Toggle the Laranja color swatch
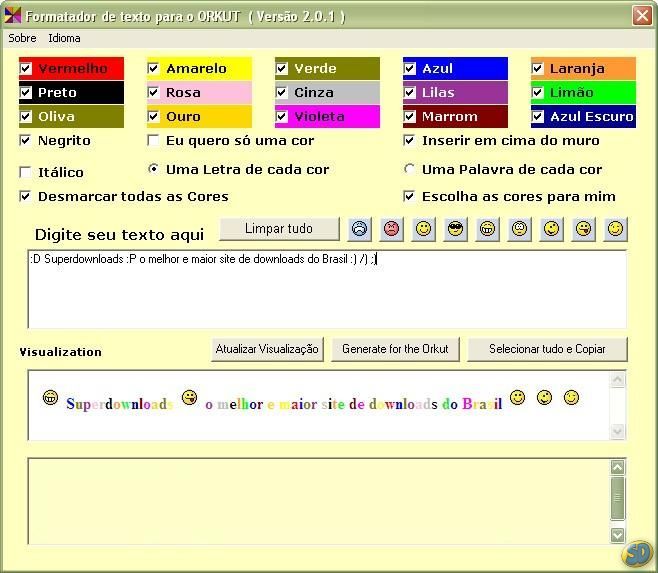The image size is (658, 573). click(583, 68)
